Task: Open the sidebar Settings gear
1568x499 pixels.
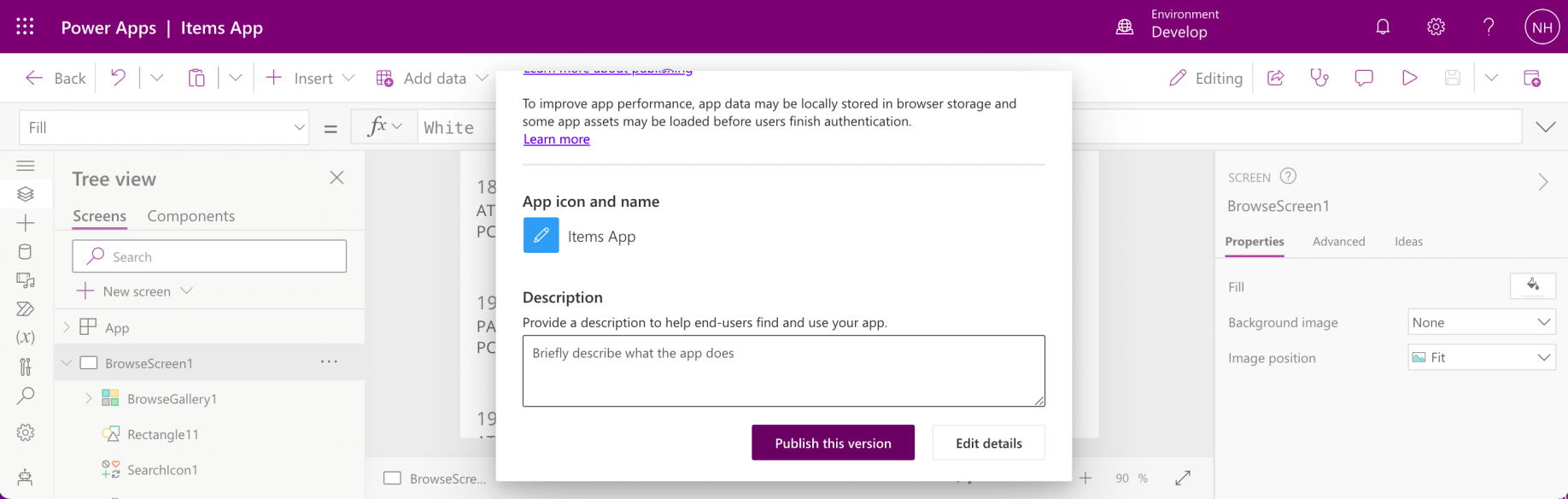Action: point(26,432)
